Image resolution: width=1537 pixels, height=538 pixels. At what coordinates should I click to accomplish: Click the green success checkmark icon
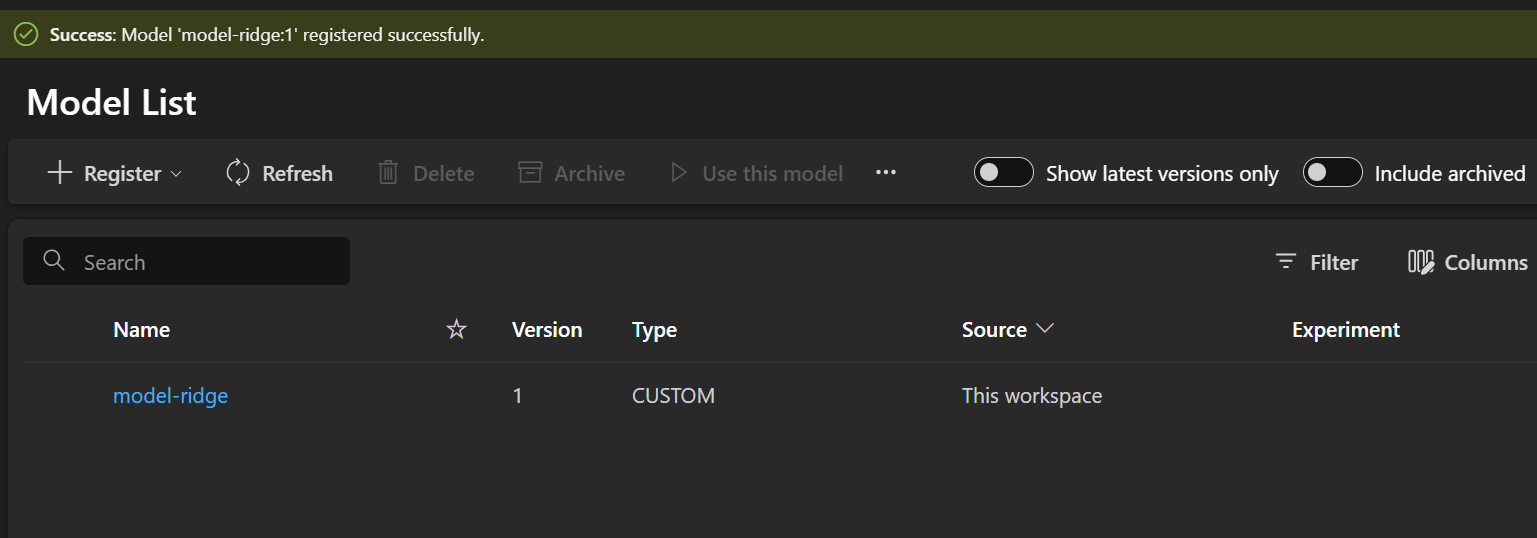[26, 35]
